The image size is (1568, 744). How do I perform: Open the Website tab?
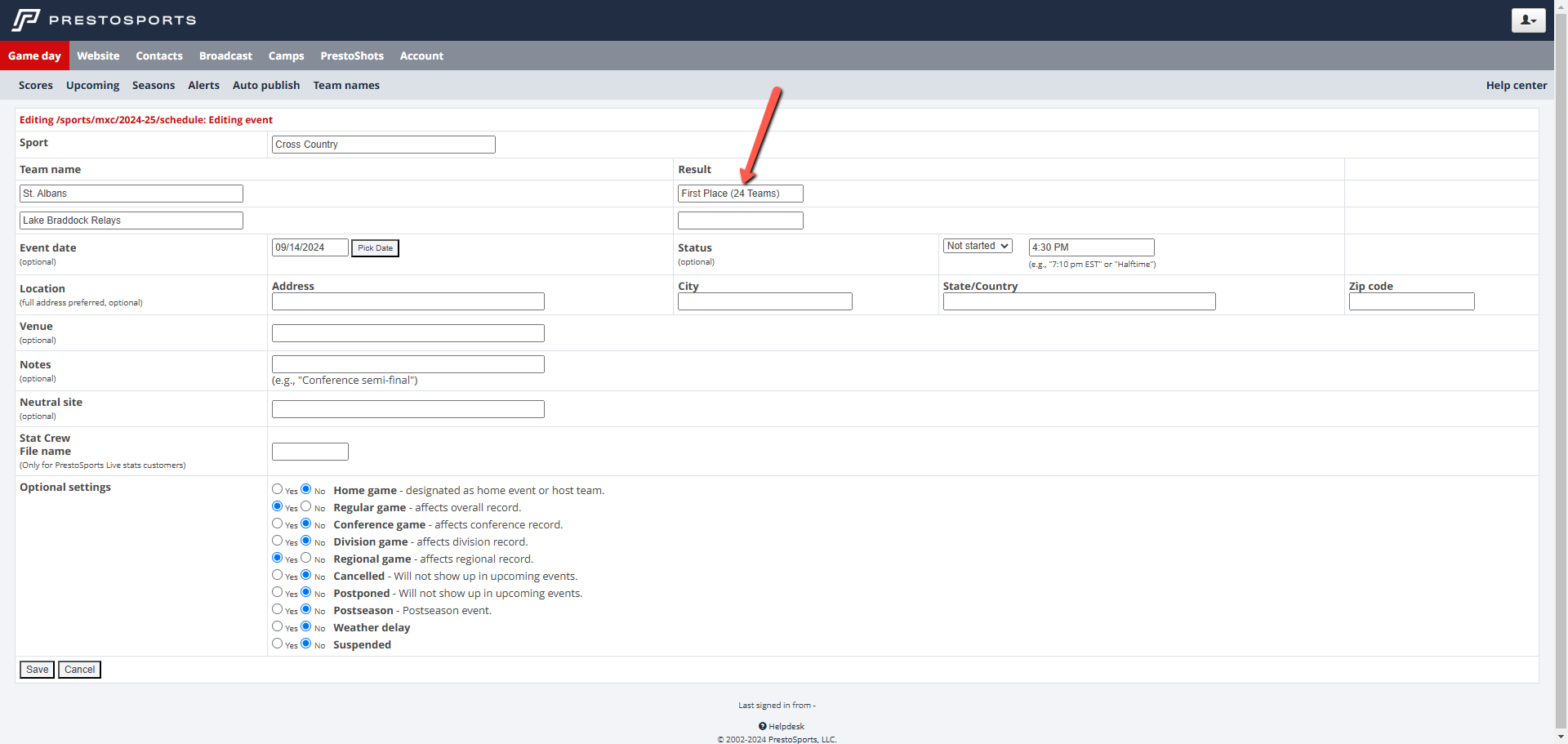98,56
